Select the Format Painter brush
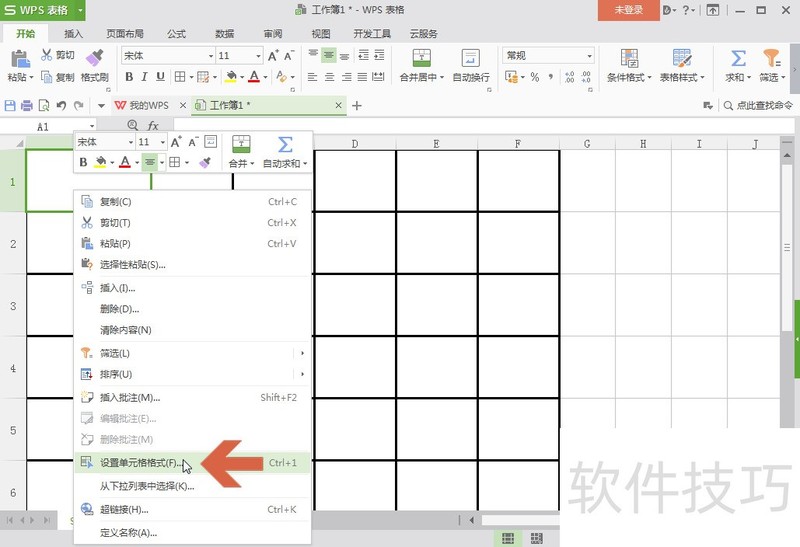This screenshot has height=547, width=800. [x=95, y=58]
